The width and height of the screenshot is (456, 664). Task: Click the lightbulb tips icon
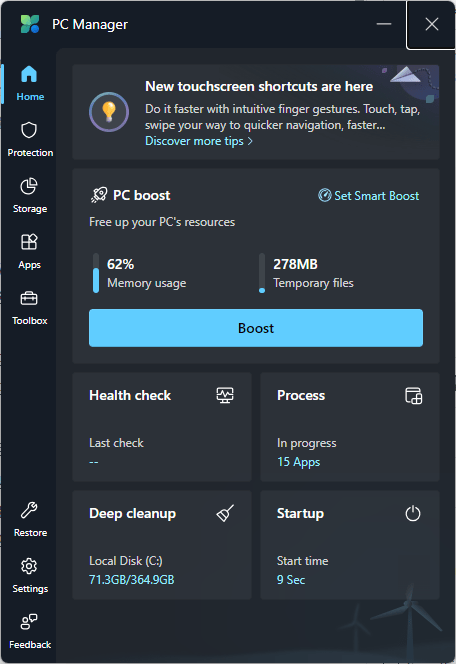tap(109, 112)
